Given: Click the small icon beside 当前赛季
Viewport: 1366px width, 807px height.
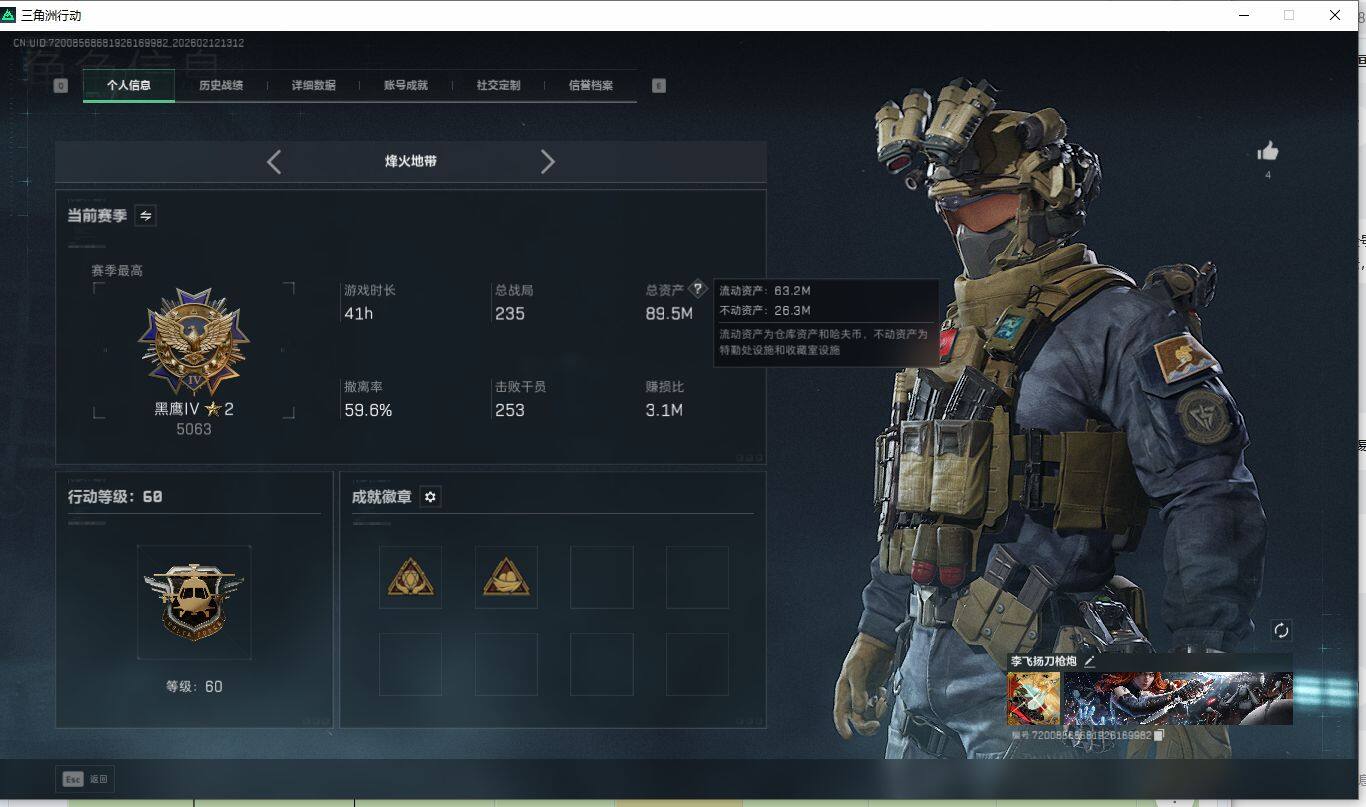Looking at the screenshot, I should pyautogui.click(x=145, y=215).
